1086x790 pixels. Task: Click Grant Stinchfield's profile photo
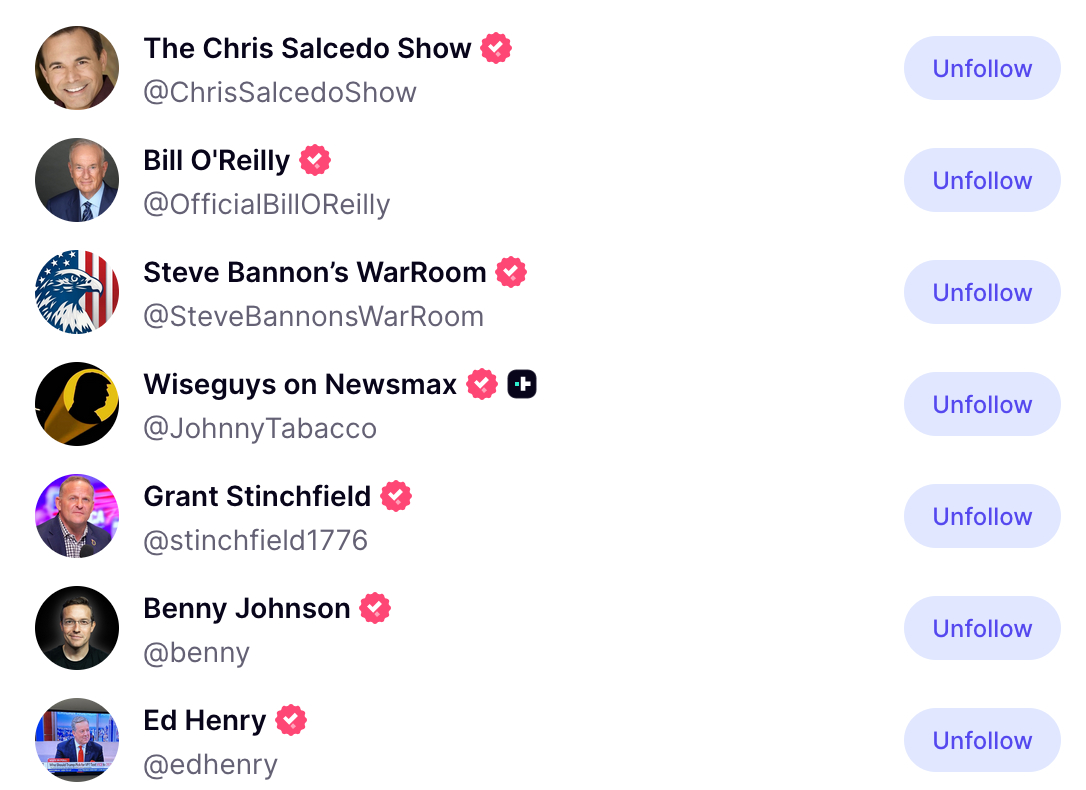[77, 516]
